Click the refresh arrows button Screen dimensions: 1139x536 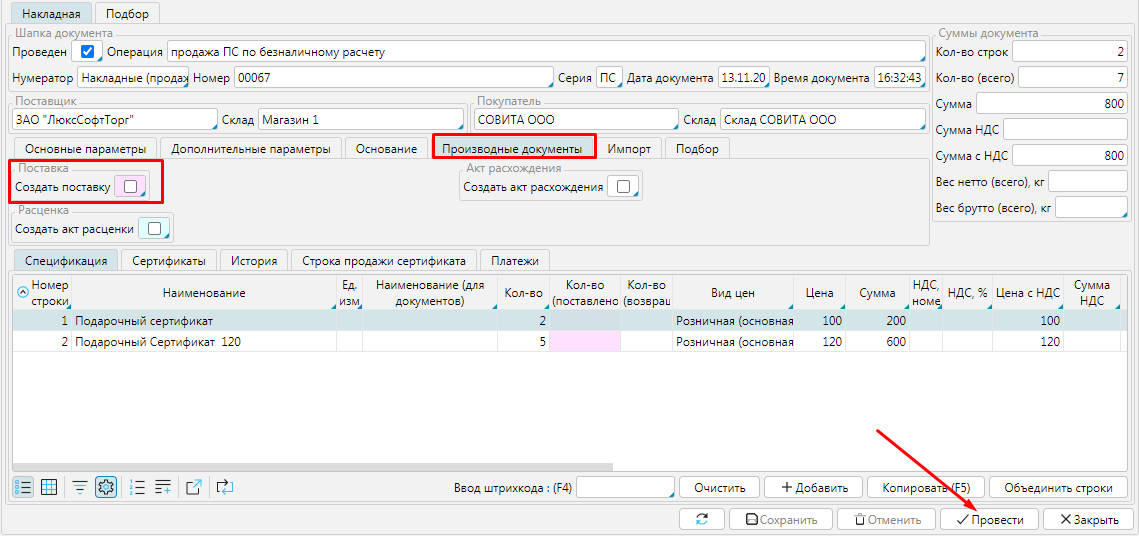pyautogui.click(x=702, y=520)
